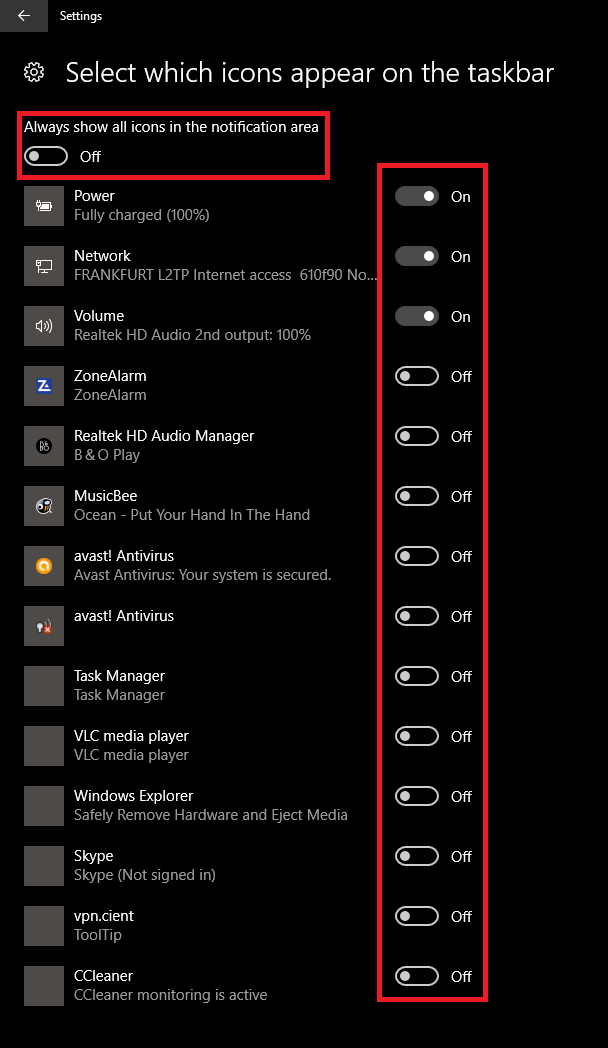Click 'Select which icons appear on the taskbar' heading
The image size is (608, 1048).
[x=310, y=73]
